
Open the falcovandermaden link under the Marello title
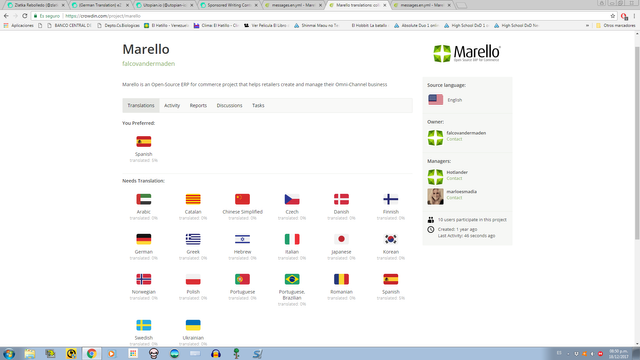tap(149, 64)
